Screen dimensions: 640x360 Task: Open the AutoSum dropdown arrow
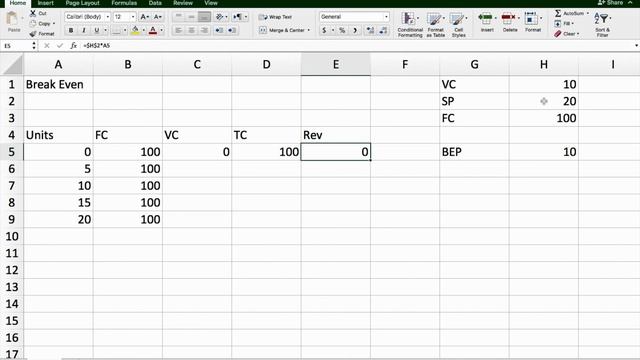pyautogui.click(x=588, y=13)
